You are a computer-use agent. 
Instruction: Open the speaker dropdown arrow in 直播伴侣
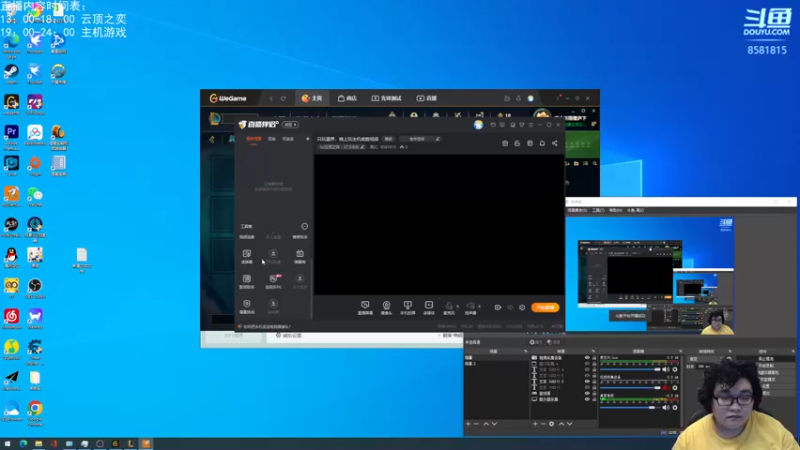479,306
